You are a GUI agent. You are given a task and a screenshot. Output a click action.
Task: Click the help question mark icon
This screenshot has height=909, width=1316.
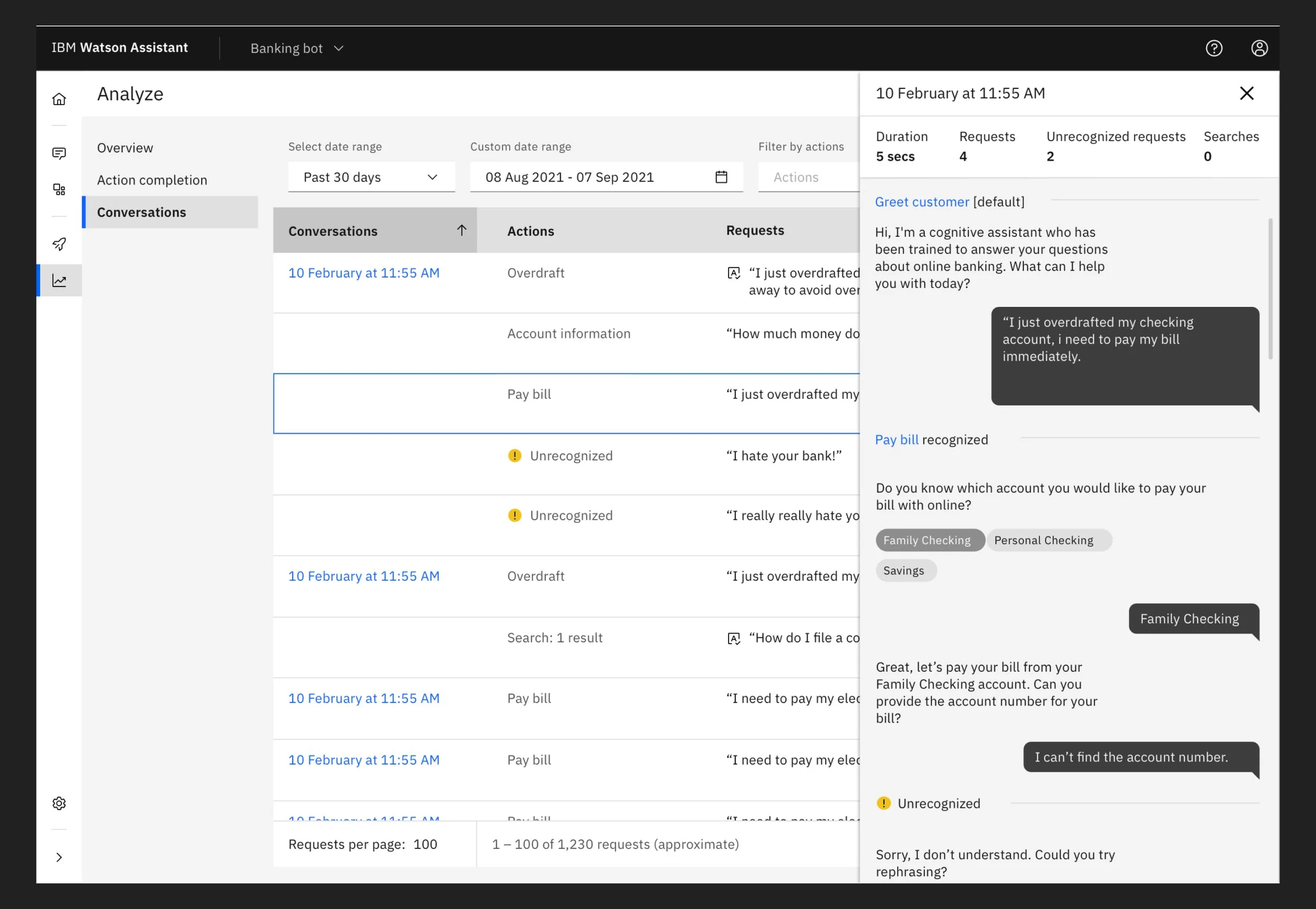pyautogui.click(x=1213, y=48)
